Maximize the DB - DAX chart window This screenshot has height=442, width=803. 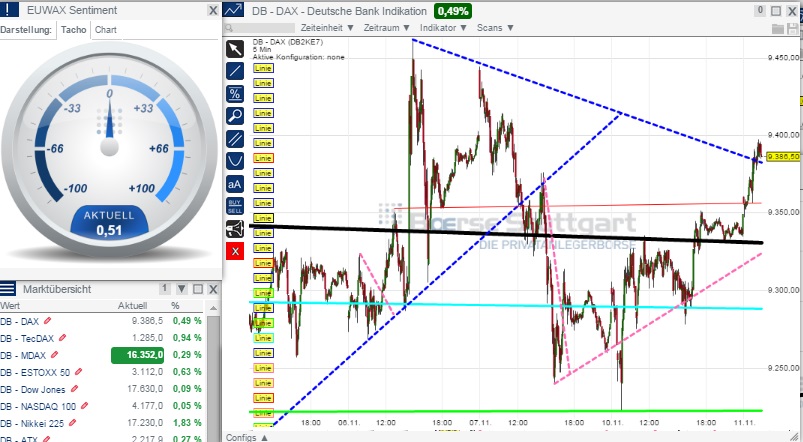pyautogui.click(x=776, y=11)
